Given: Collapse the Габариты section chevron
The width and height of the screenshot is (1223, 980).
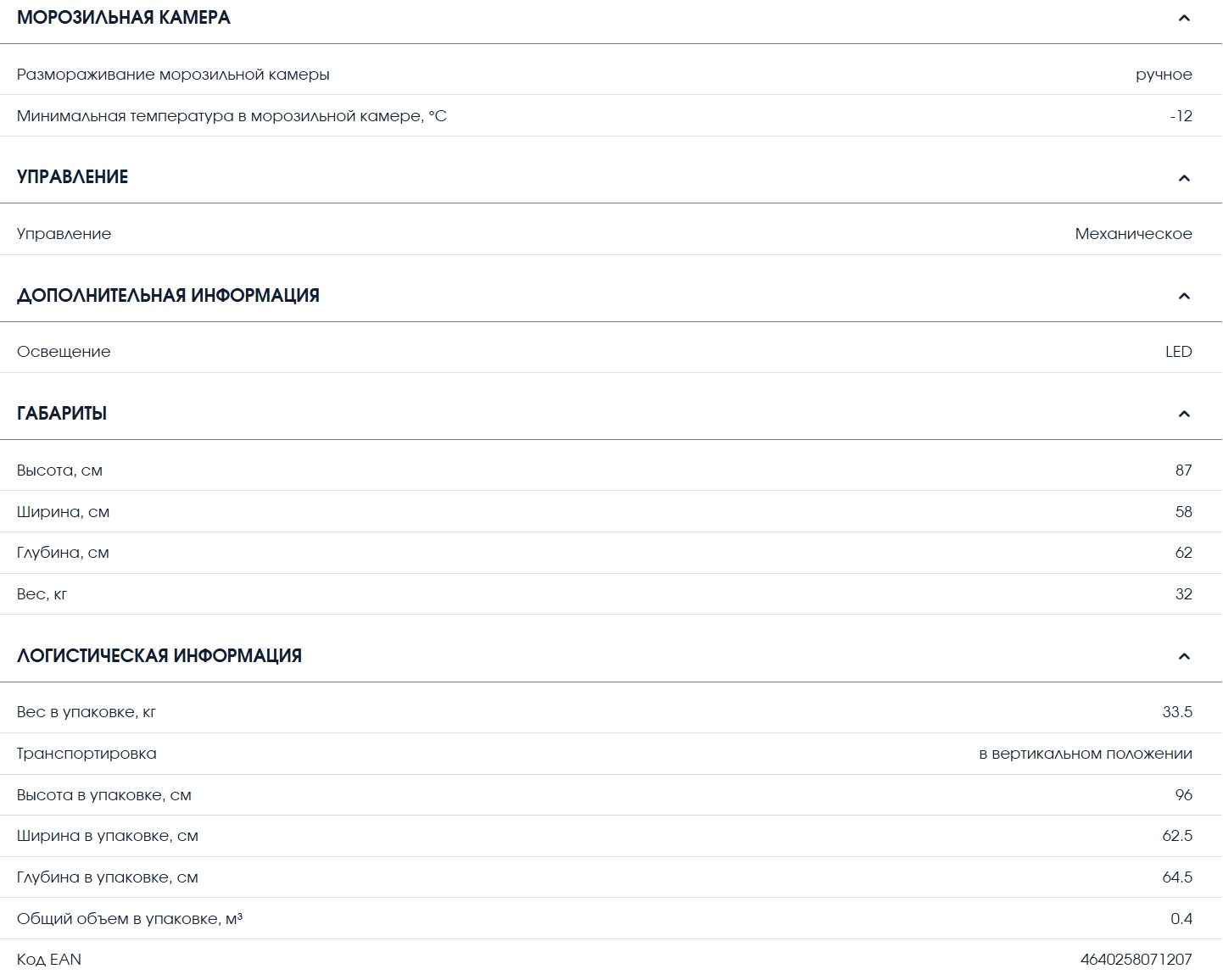Looking at the screenshot, I should coord(1184,414).
